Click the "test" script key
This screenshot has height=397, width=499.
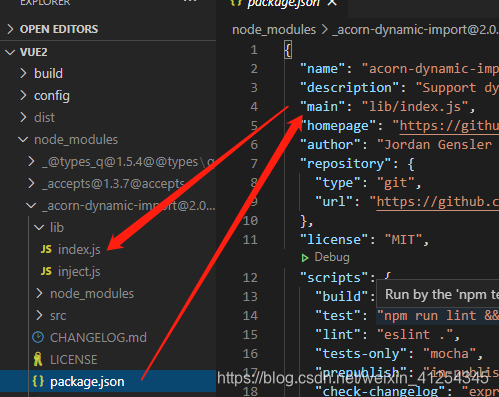tap(338, 316)
